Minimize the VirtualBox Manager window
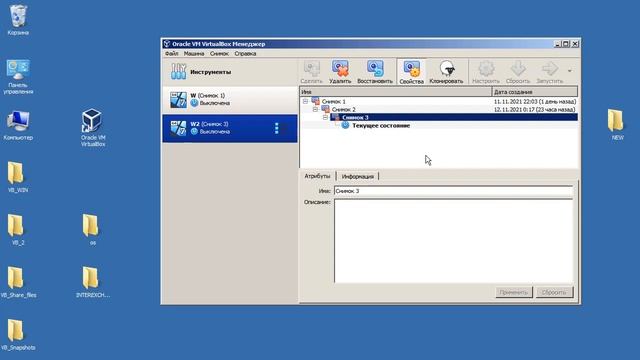Image resolution: width=640 pixels, height=360 pixels. [558, 44]
